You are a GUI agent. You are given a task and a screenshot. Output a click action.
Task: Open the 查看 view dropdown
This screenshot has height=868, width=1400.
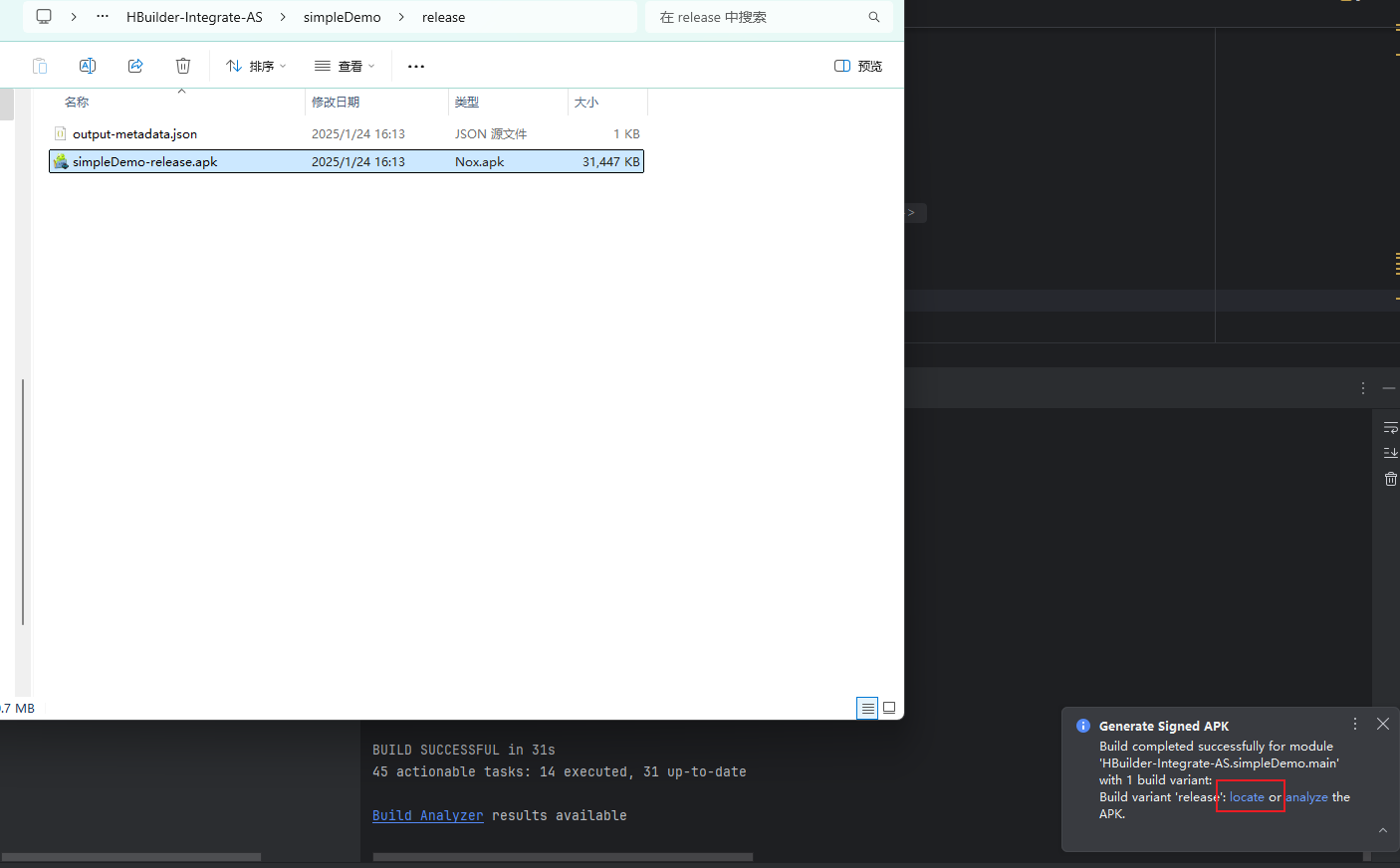tap(345, 66)
